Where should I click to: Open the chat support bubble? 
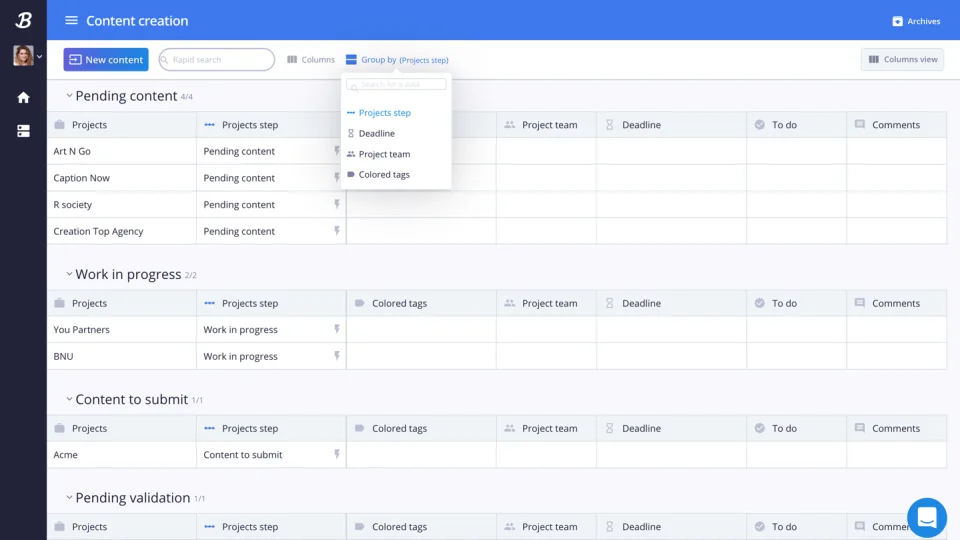[927, 517]
